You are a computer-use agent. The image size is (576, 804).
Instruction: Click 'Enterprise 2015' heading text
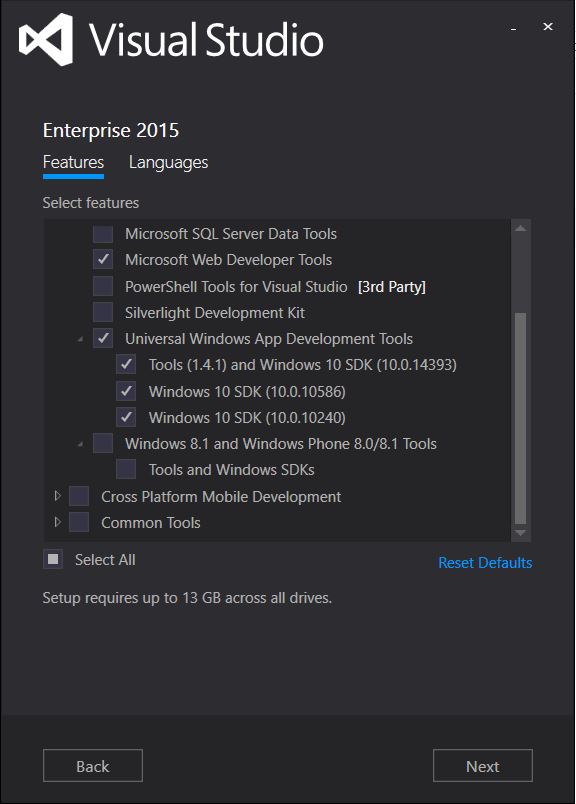coord(111,131)
